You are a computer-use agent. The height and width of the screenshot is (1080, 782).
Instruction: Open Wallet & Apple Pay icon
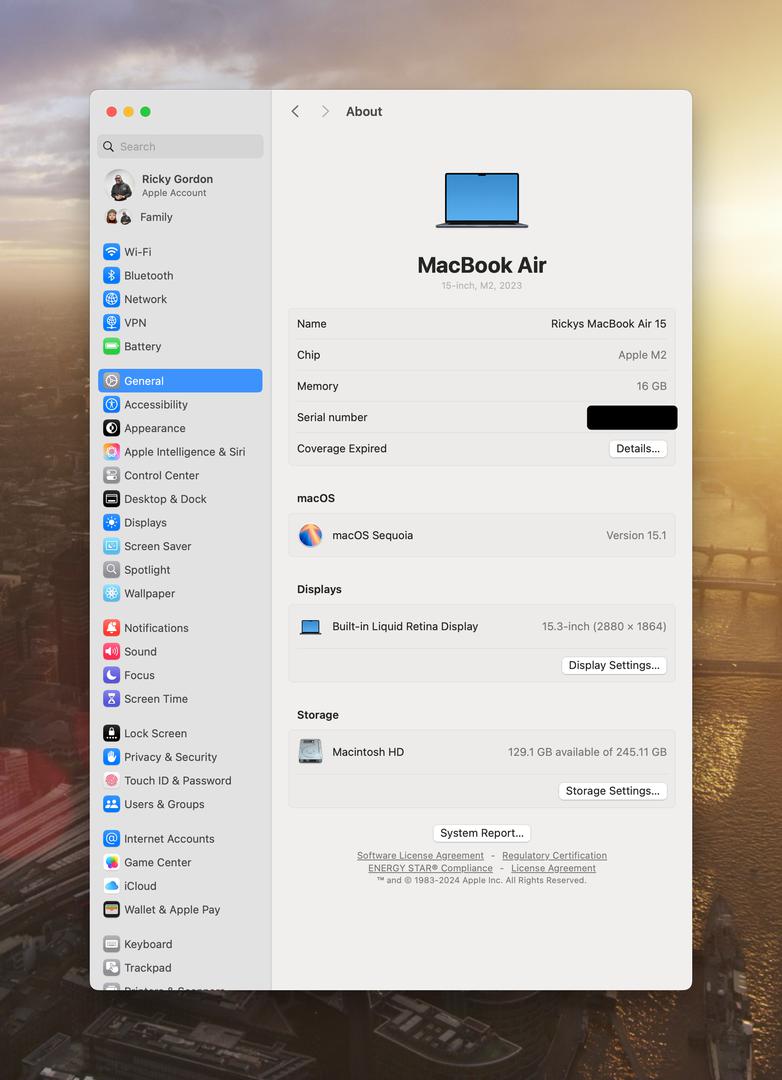[112, 909]
